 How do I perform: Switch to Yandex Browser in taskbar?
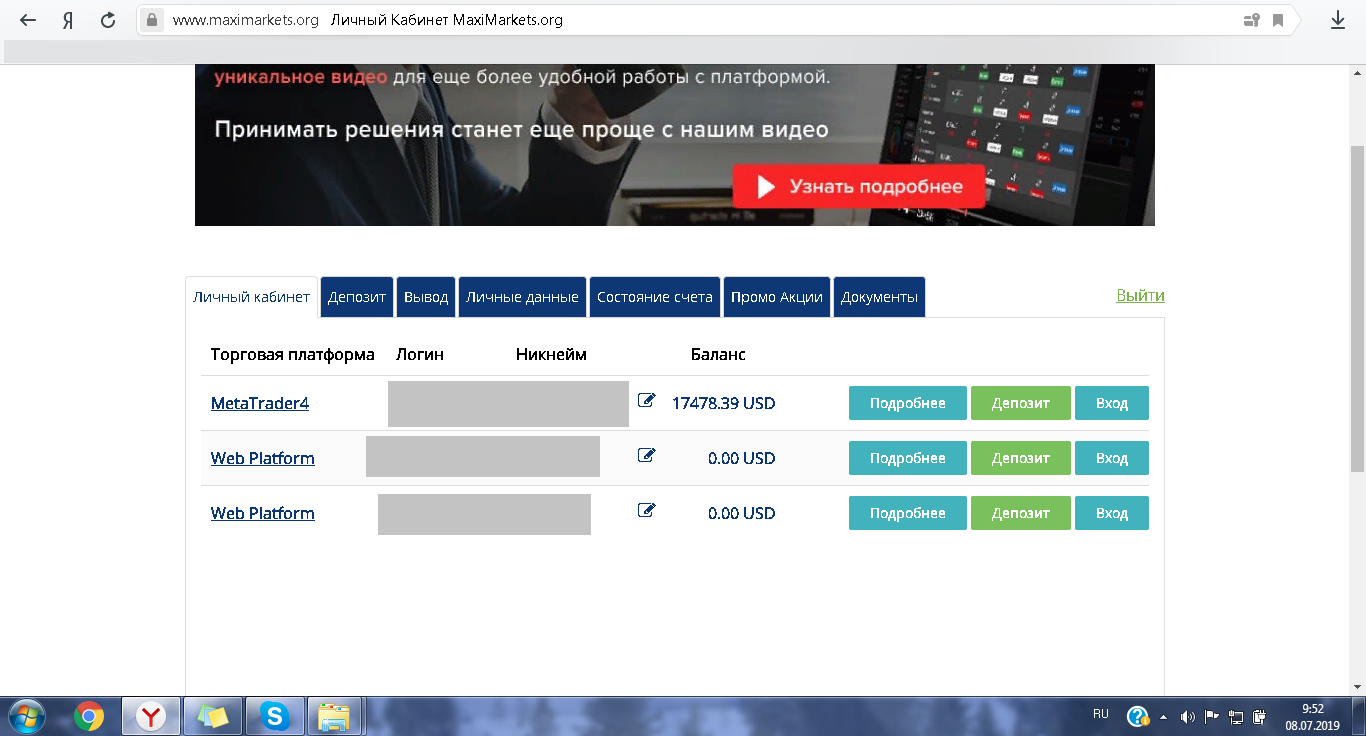151,716
